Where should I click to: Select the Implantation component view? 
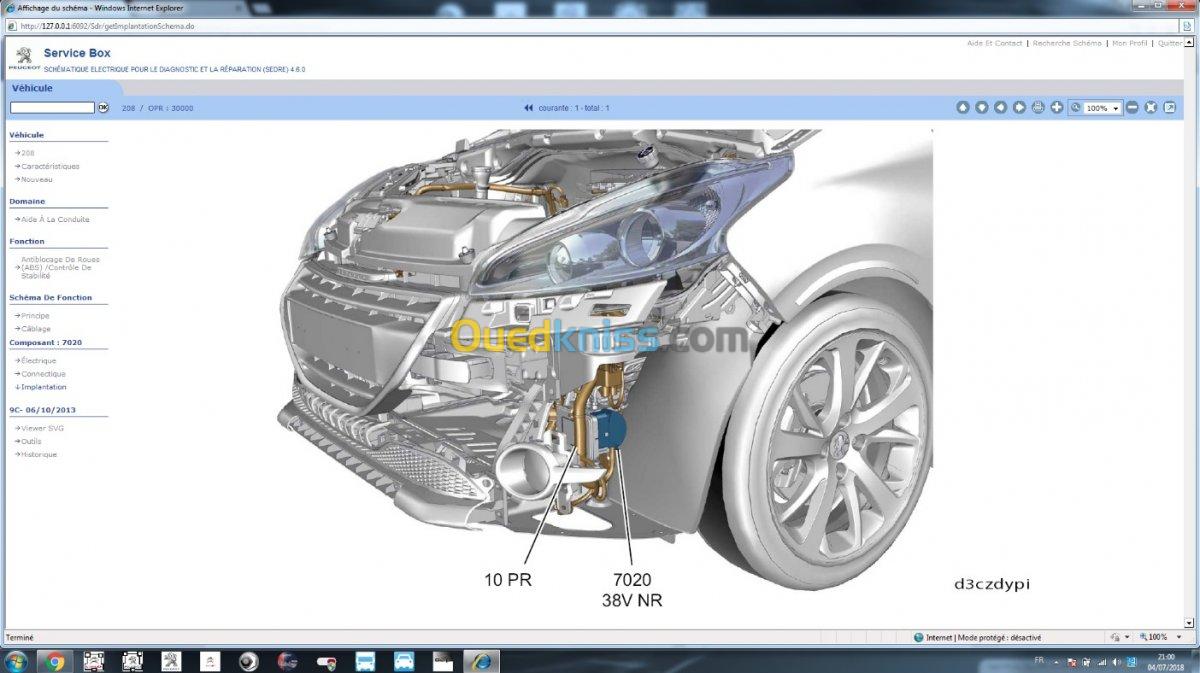(44, 387)
